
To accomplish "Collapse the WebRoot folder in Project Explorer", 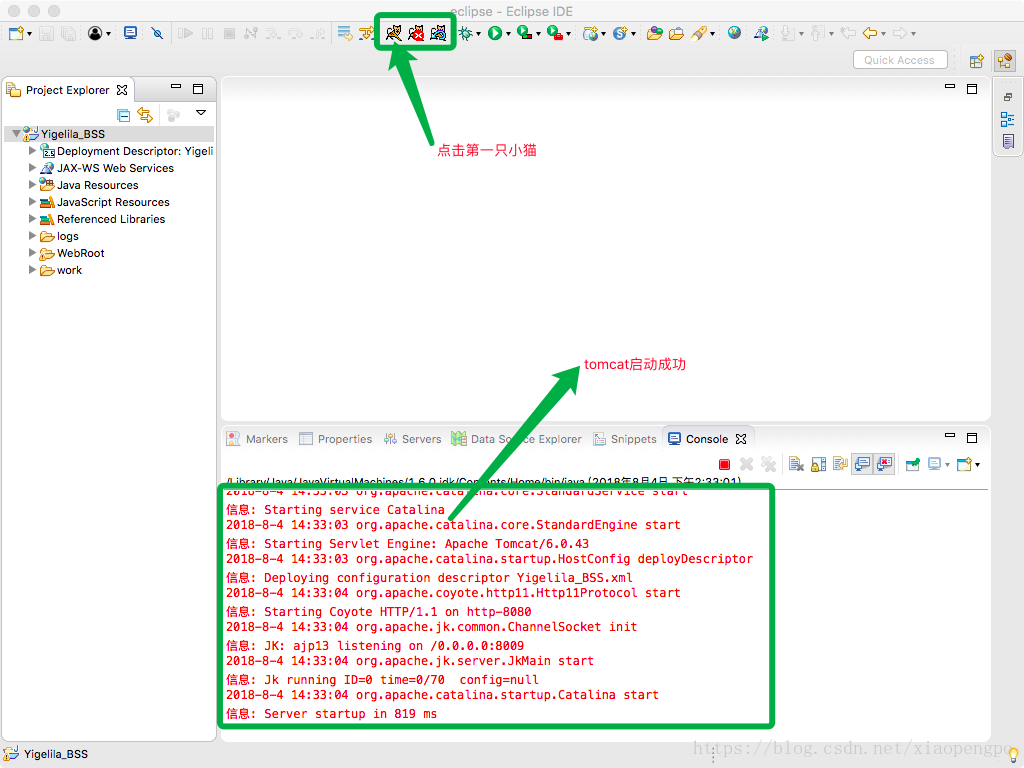I will click(x=33, y=253).
